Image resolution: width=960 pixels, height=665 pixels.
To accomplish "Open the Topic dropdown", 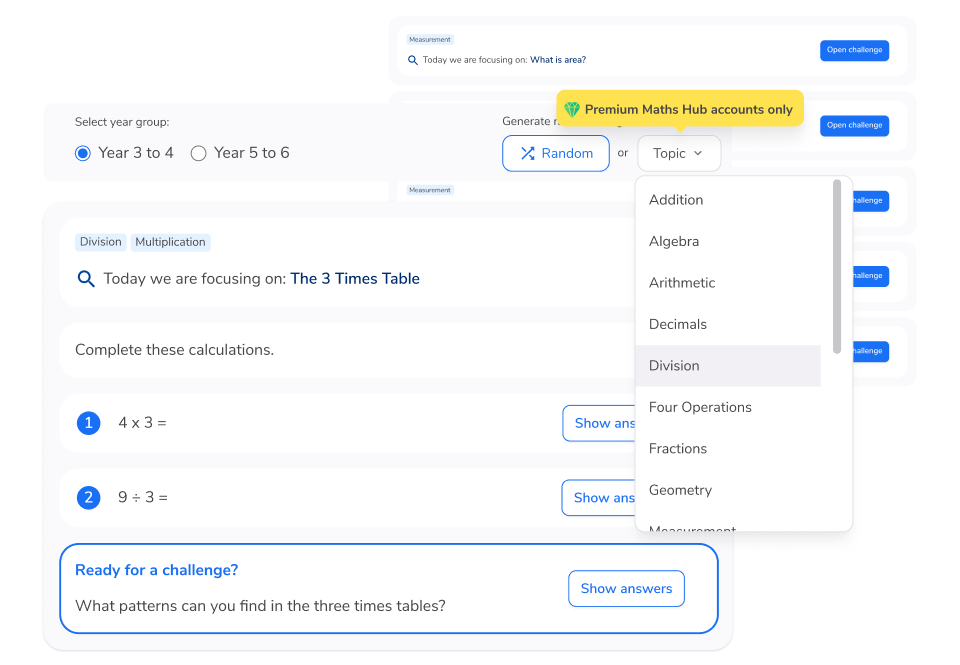I will click(678, 153).
